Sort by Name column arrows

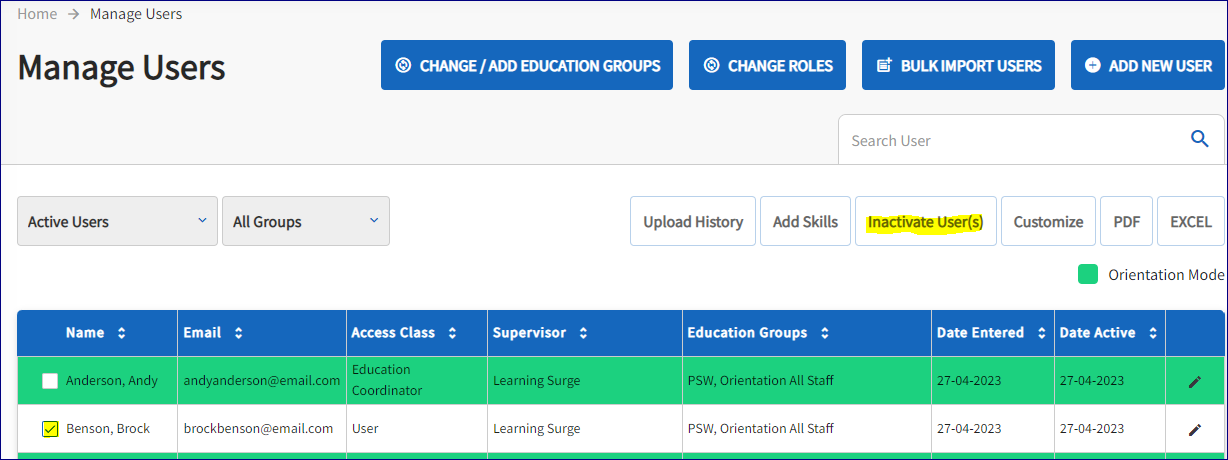tap(122, 333)
